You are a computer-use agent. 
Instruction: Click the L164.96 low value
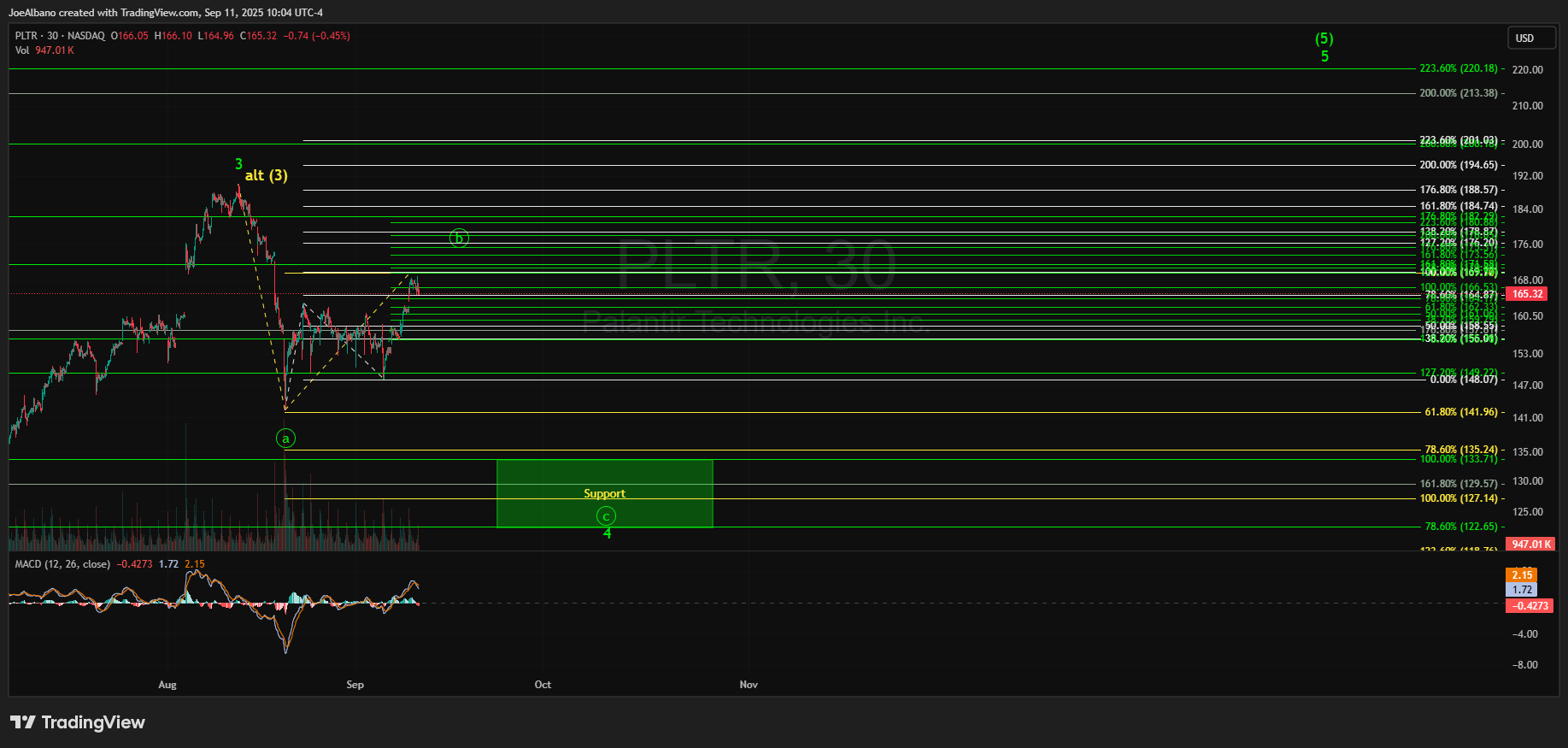tap(216, 36)
